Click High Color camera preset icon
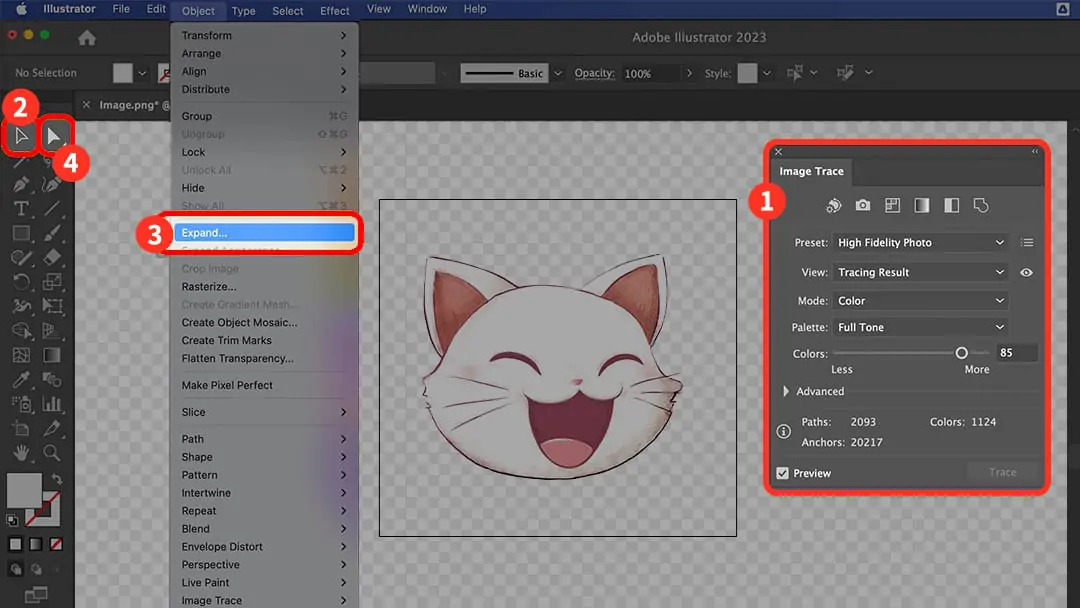The image size is (1080, 608). (x=862, y=205)
